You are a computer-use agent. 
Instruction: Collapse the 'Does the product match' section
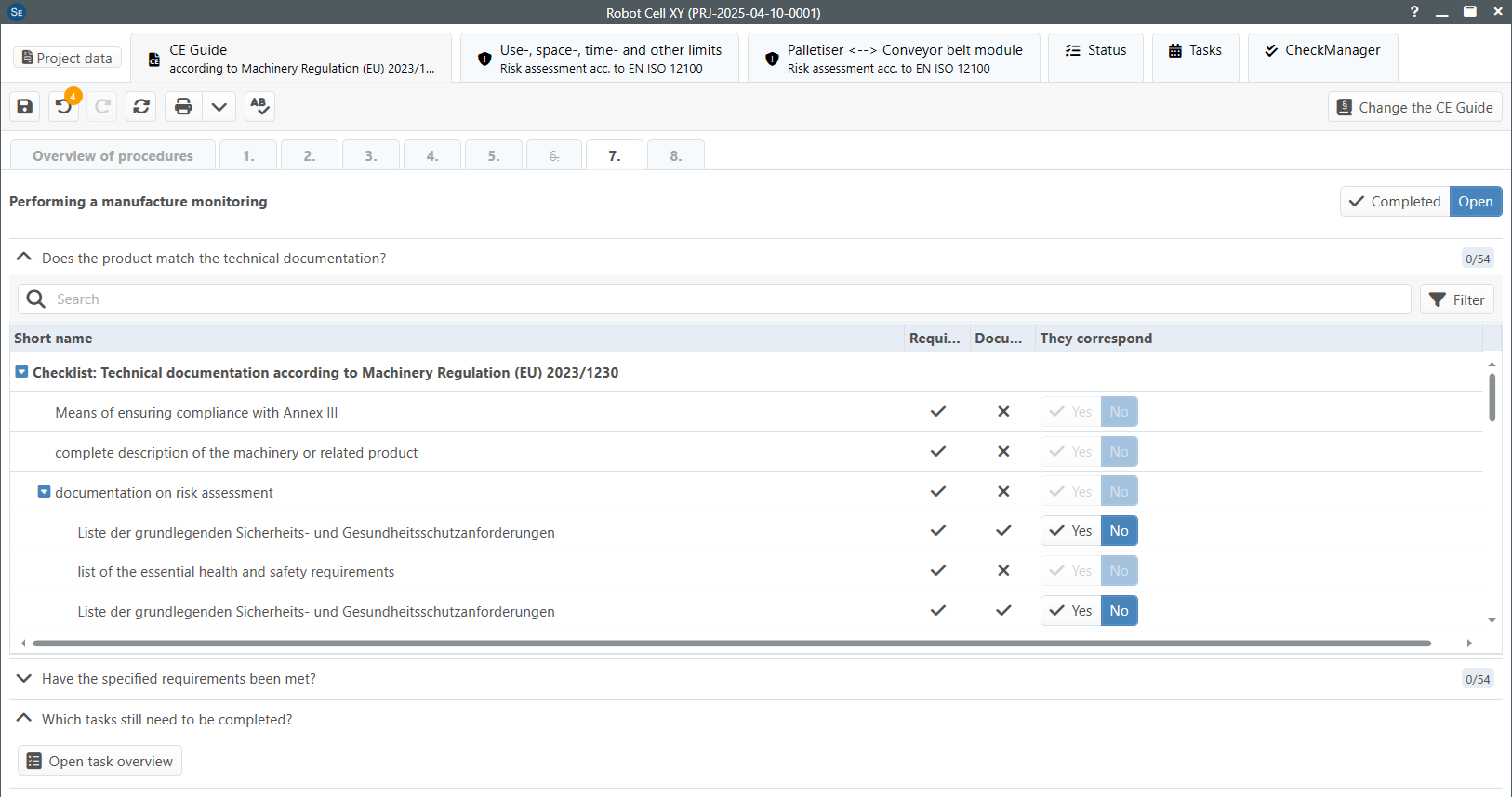(x=24, y=258)
